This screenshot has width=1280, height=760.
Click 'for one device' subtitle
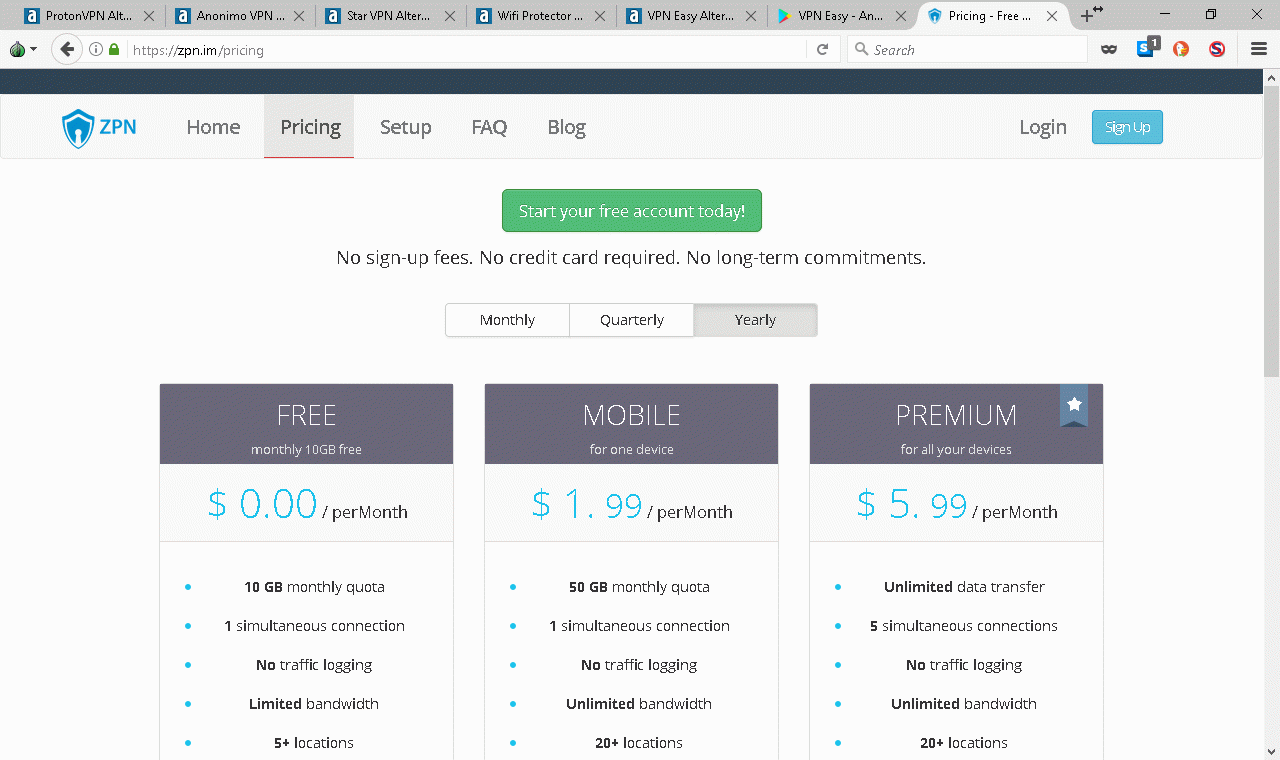point(631,449)
